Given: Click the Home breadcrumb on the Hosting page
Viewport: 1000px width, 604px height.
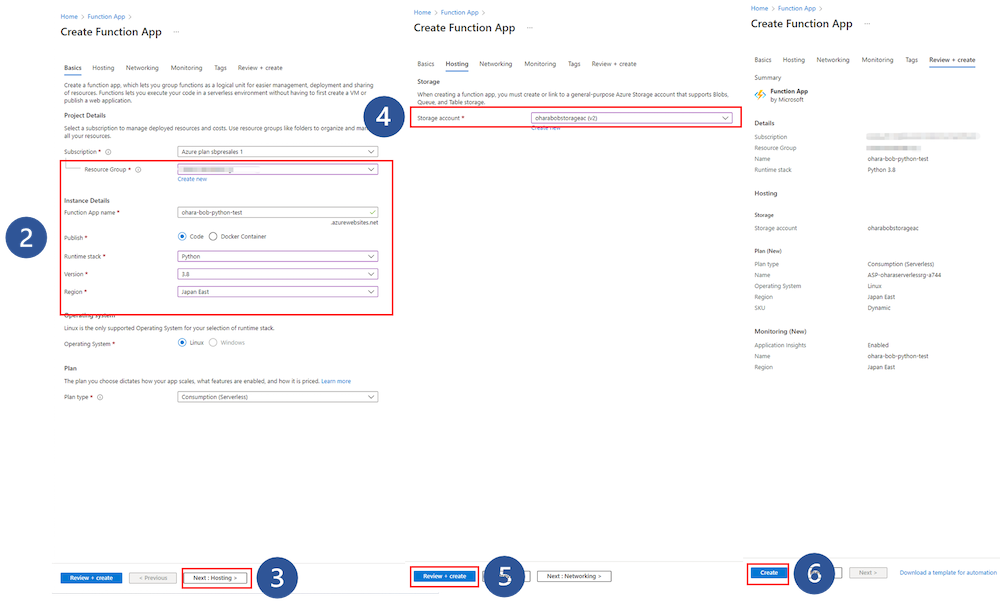Looking at the screenshot, I should pyautogui.click(x=422, y=13).
